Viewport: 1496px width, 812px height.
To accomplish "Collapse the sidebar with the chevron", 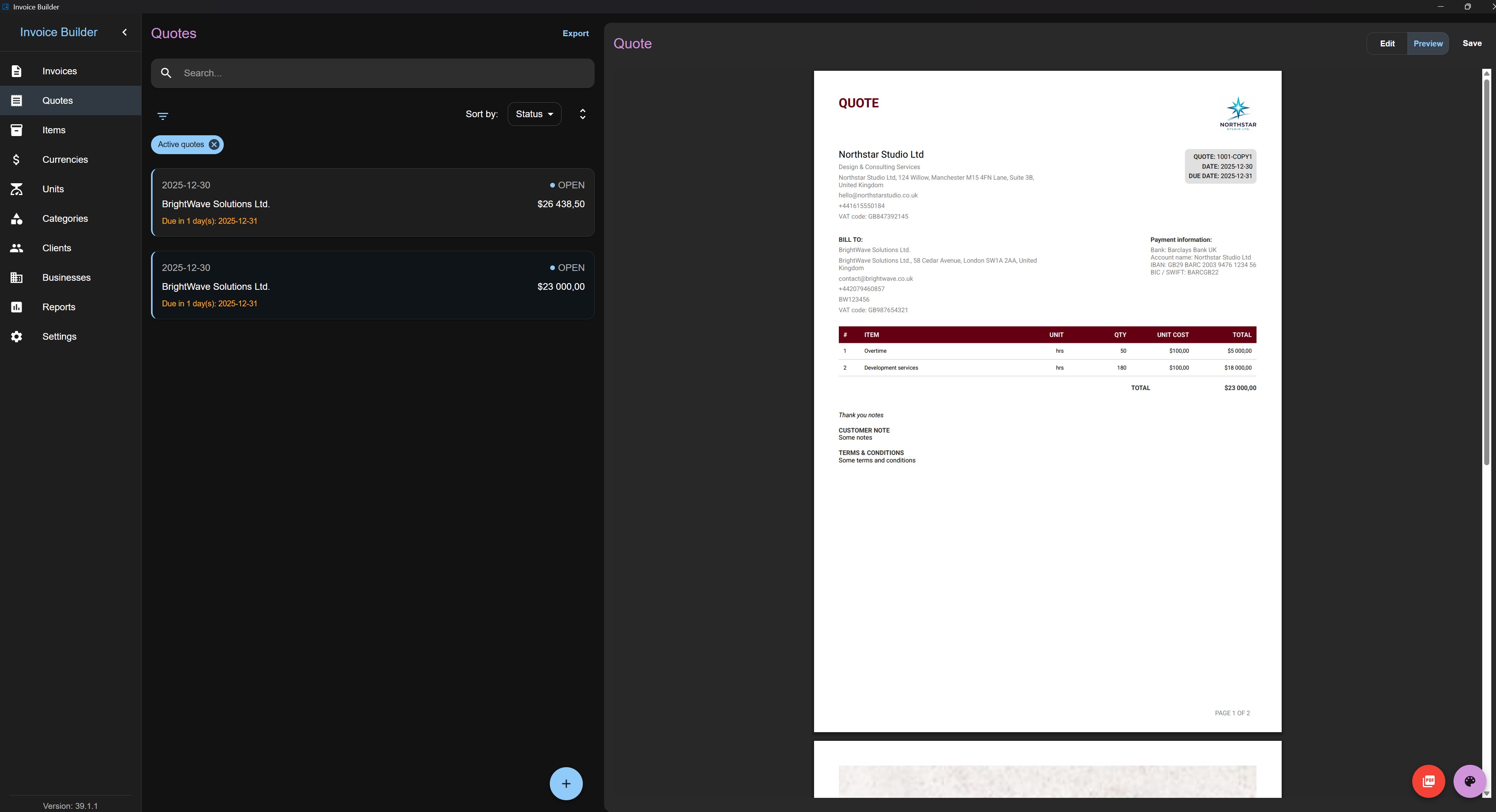I will pyautogui.click(x=124, y=33).
